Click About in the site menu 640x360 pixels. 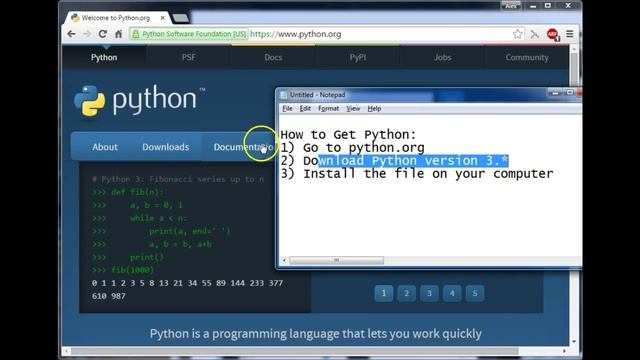[105, 147]
